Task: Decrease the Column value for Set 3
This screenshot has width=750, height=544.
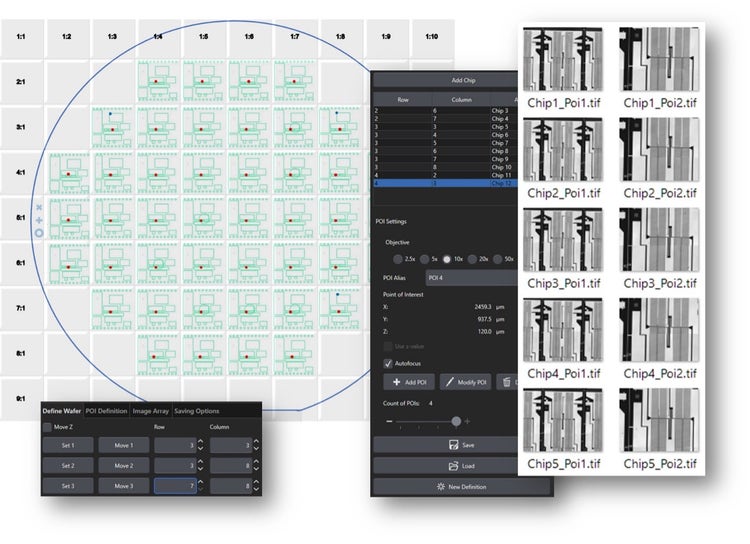Action: (256, 490)
